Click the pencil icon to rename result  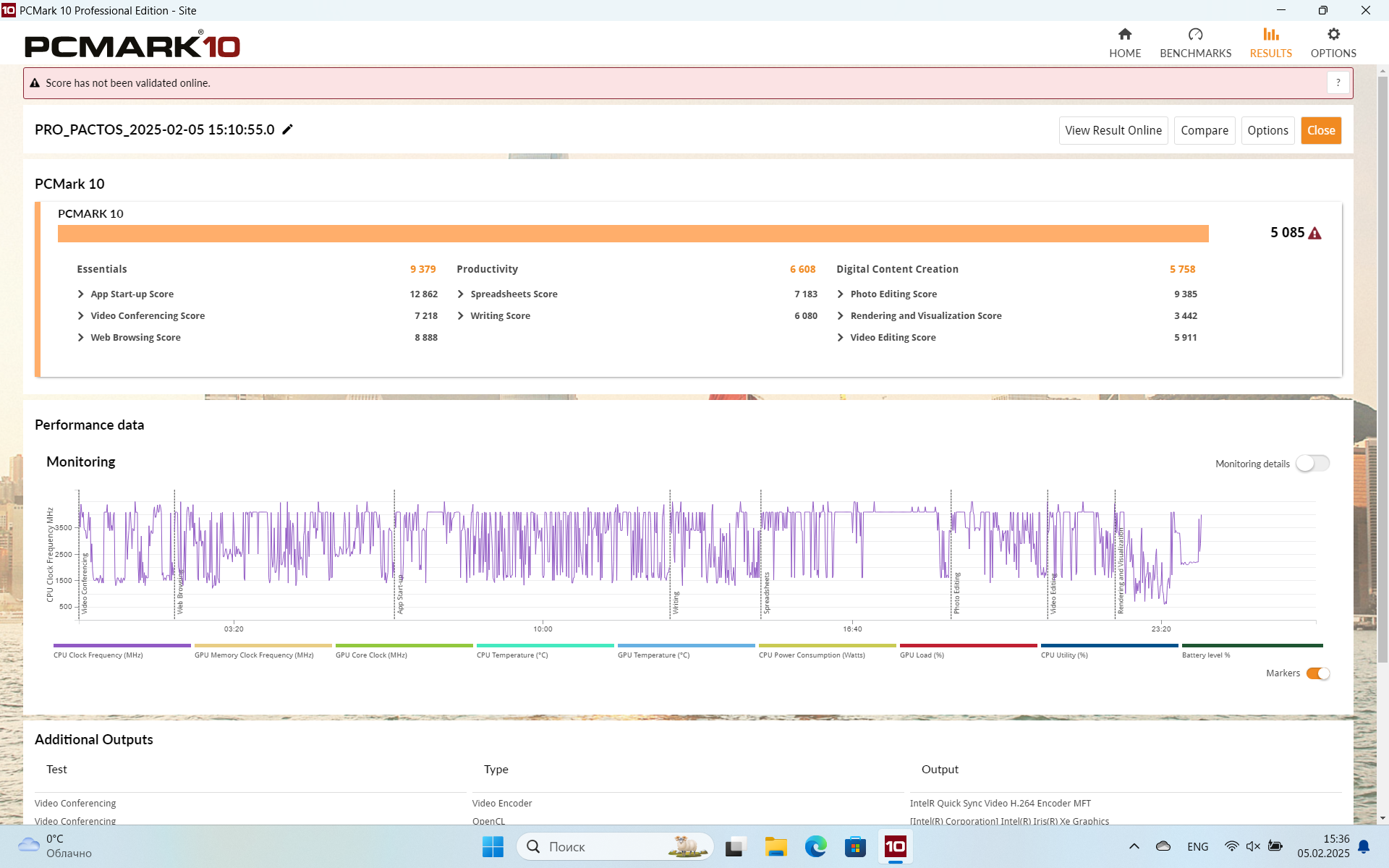point(287,129)
